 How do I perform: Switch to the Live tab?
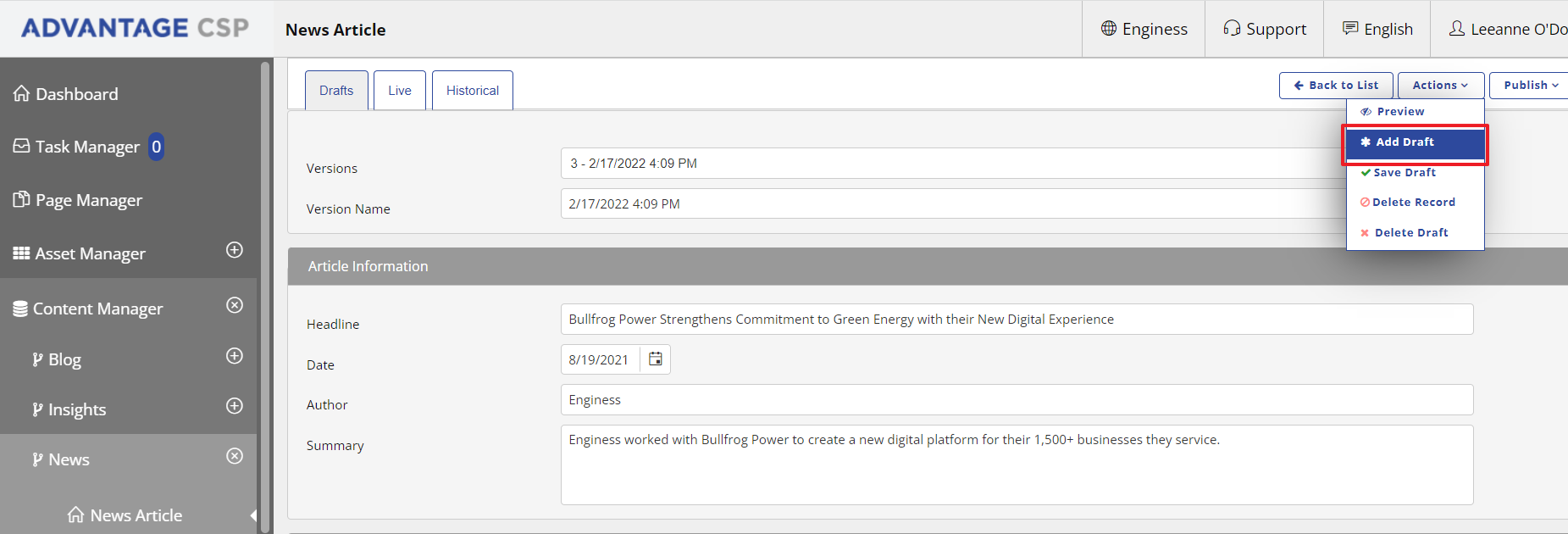point(400,91)
